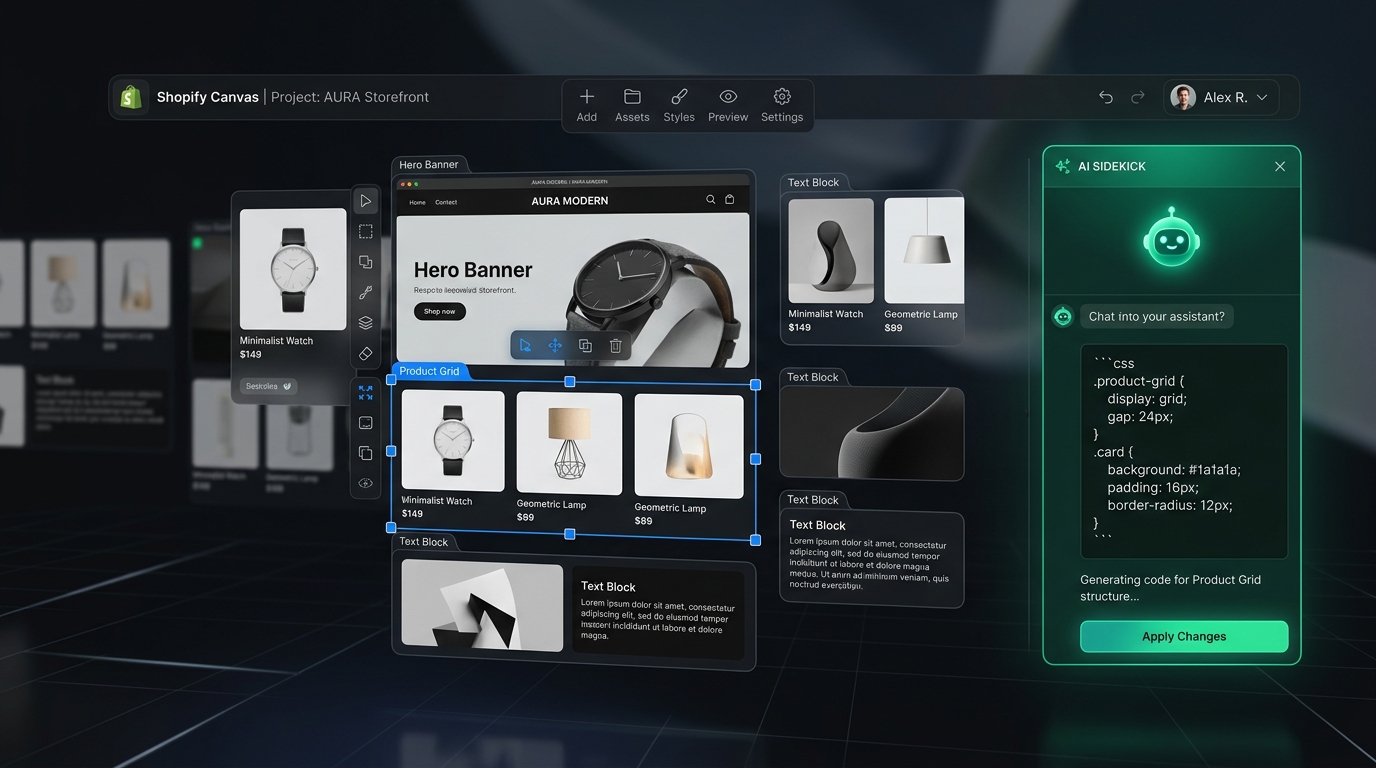Follow the Home link in the store nav

417,202
